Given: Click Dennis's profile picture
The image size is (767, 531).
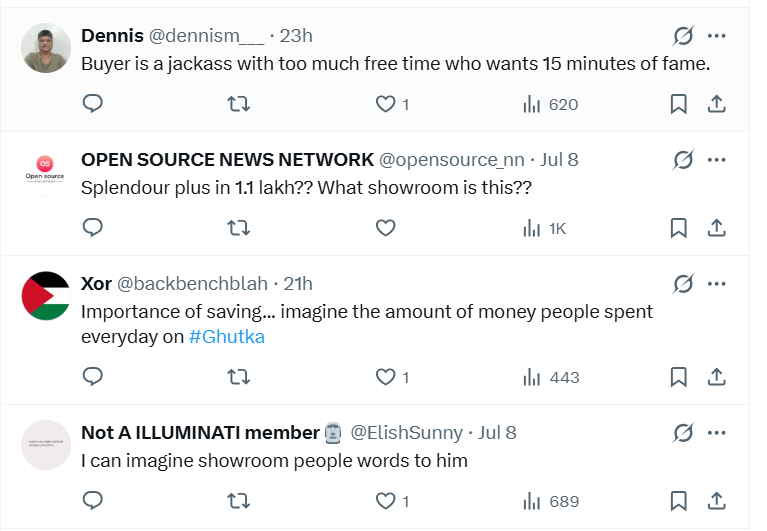Looking at the screenshot, I should pos(46,48).
